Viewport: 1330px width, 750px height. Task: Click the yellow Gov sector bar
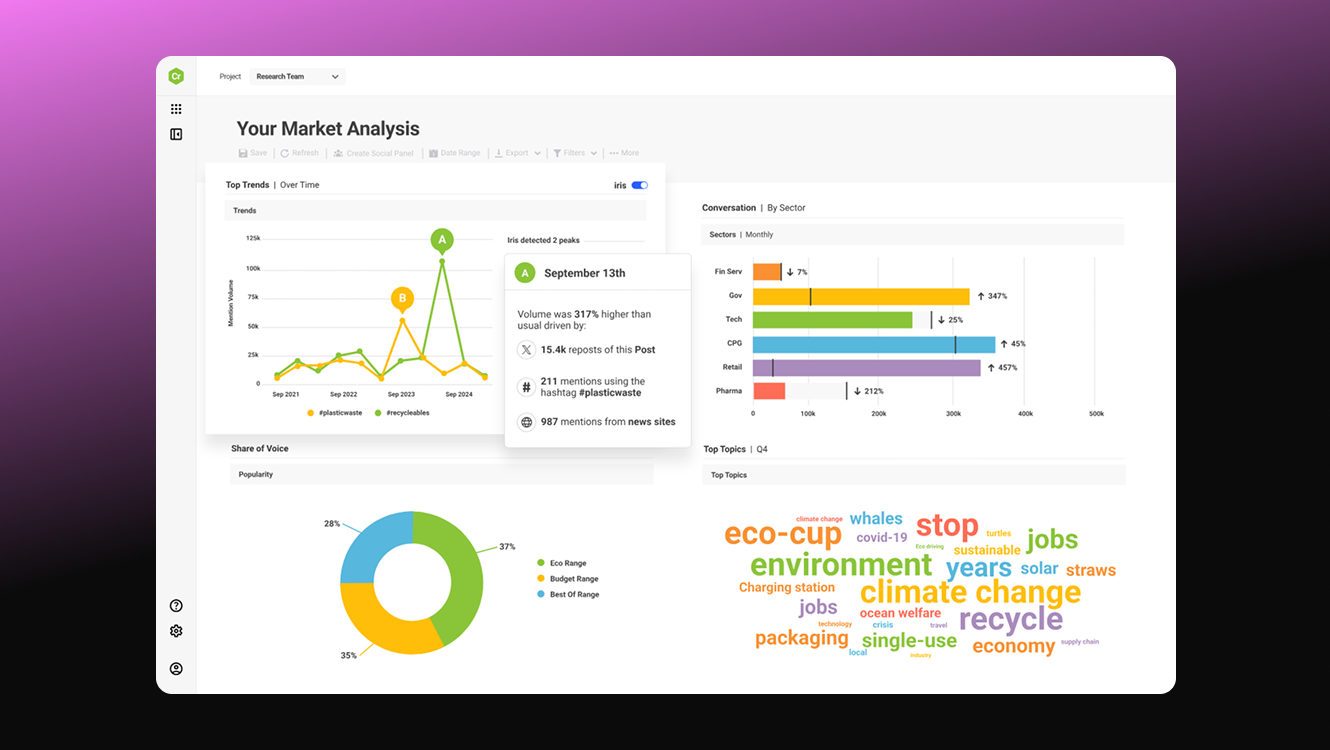tap(861, 296)
